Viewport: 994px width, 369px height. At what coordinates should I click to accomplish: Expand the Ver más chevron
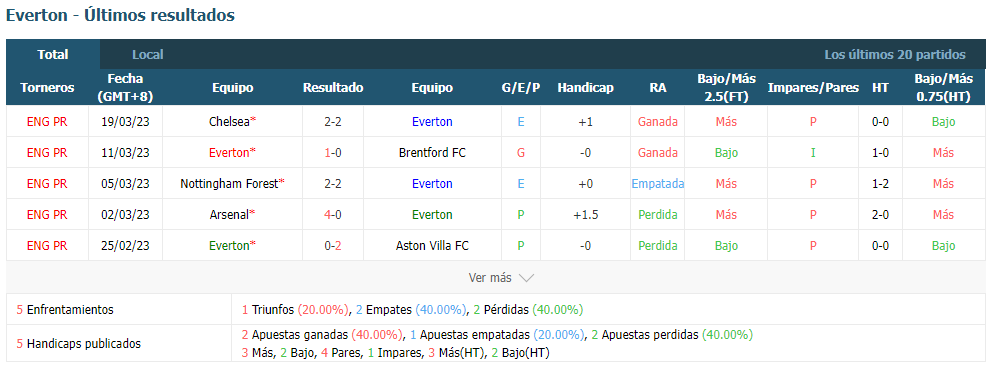click(526, 278)
